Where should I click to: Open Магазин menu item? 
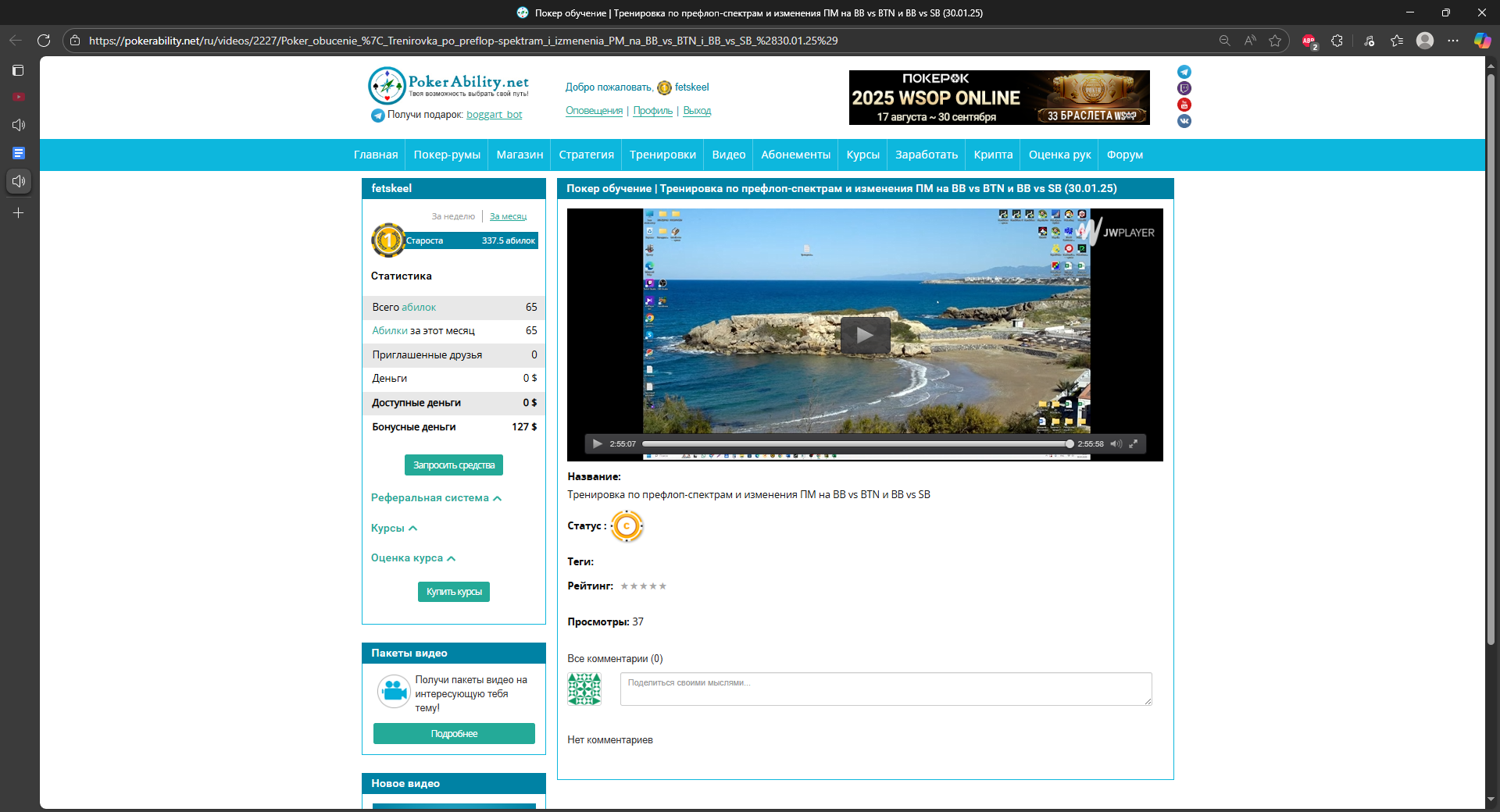tap(520, 155)
